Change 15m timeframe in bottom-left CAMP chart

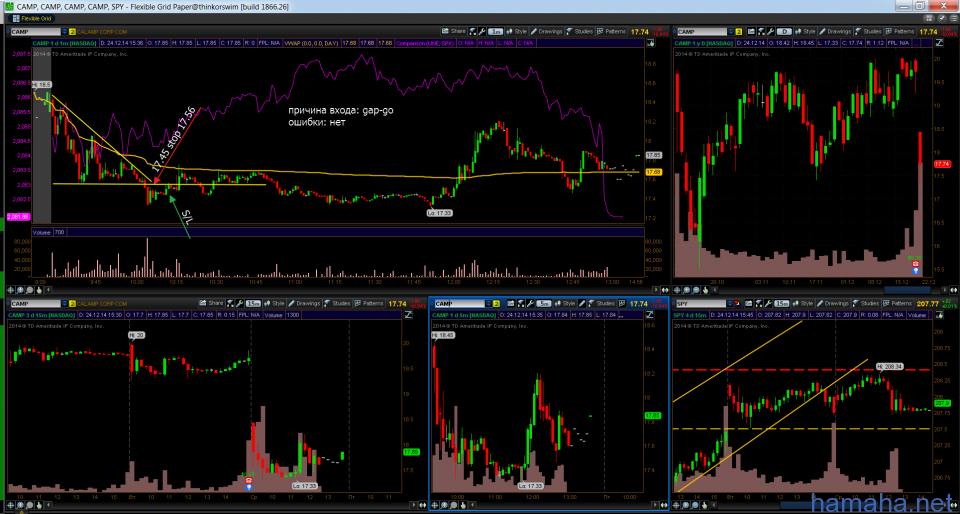(x=253, y=304)
